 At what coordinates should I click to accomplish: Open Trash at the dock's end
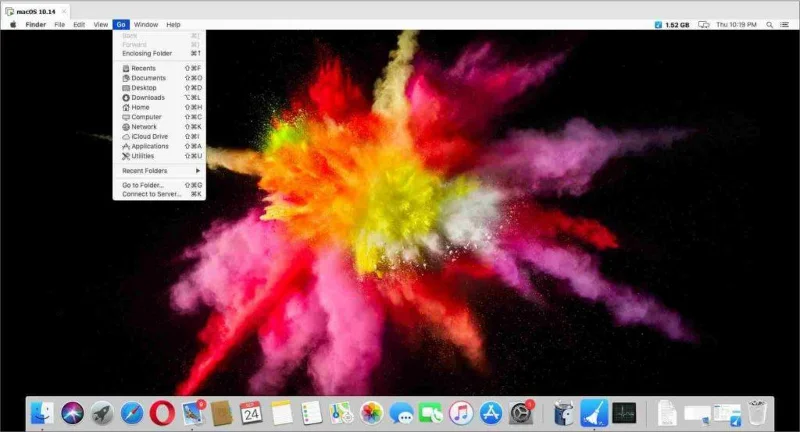[x=757, y=412]
